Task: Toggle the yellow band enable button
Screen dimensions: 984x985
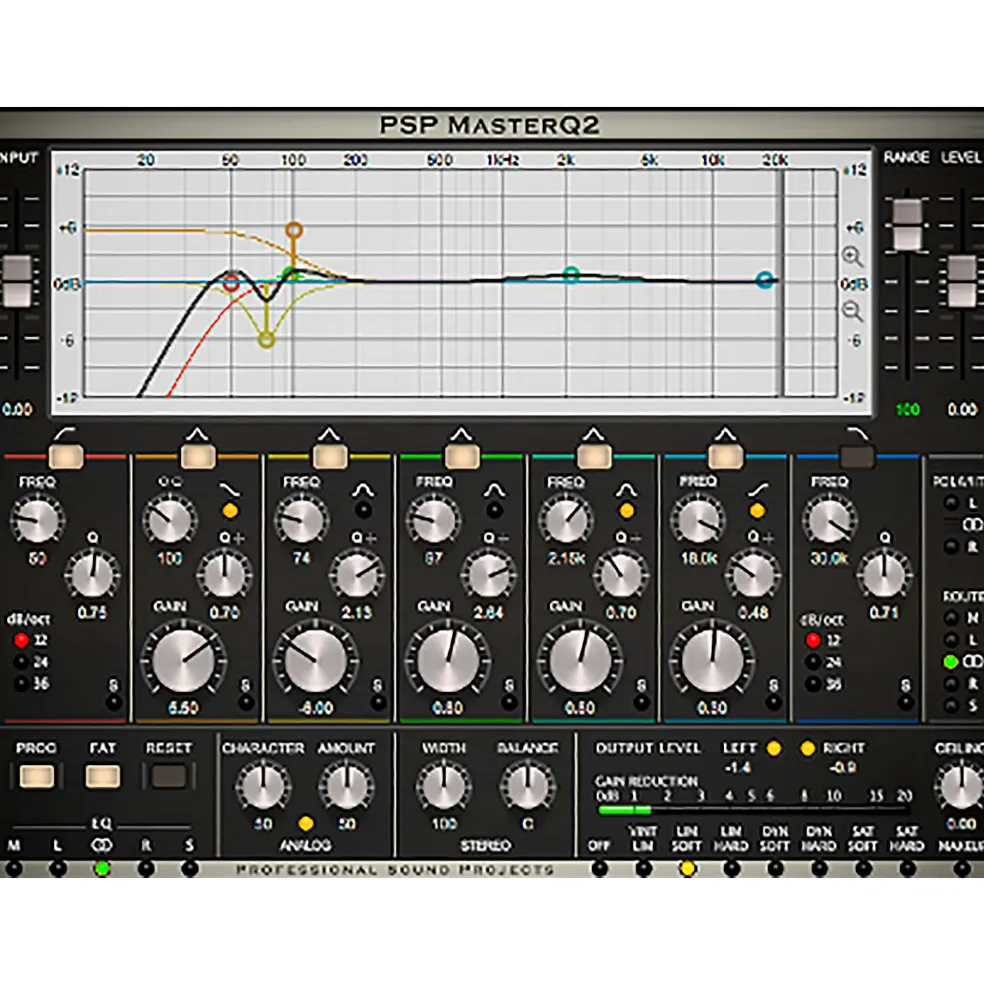Action: coord(330,457)
